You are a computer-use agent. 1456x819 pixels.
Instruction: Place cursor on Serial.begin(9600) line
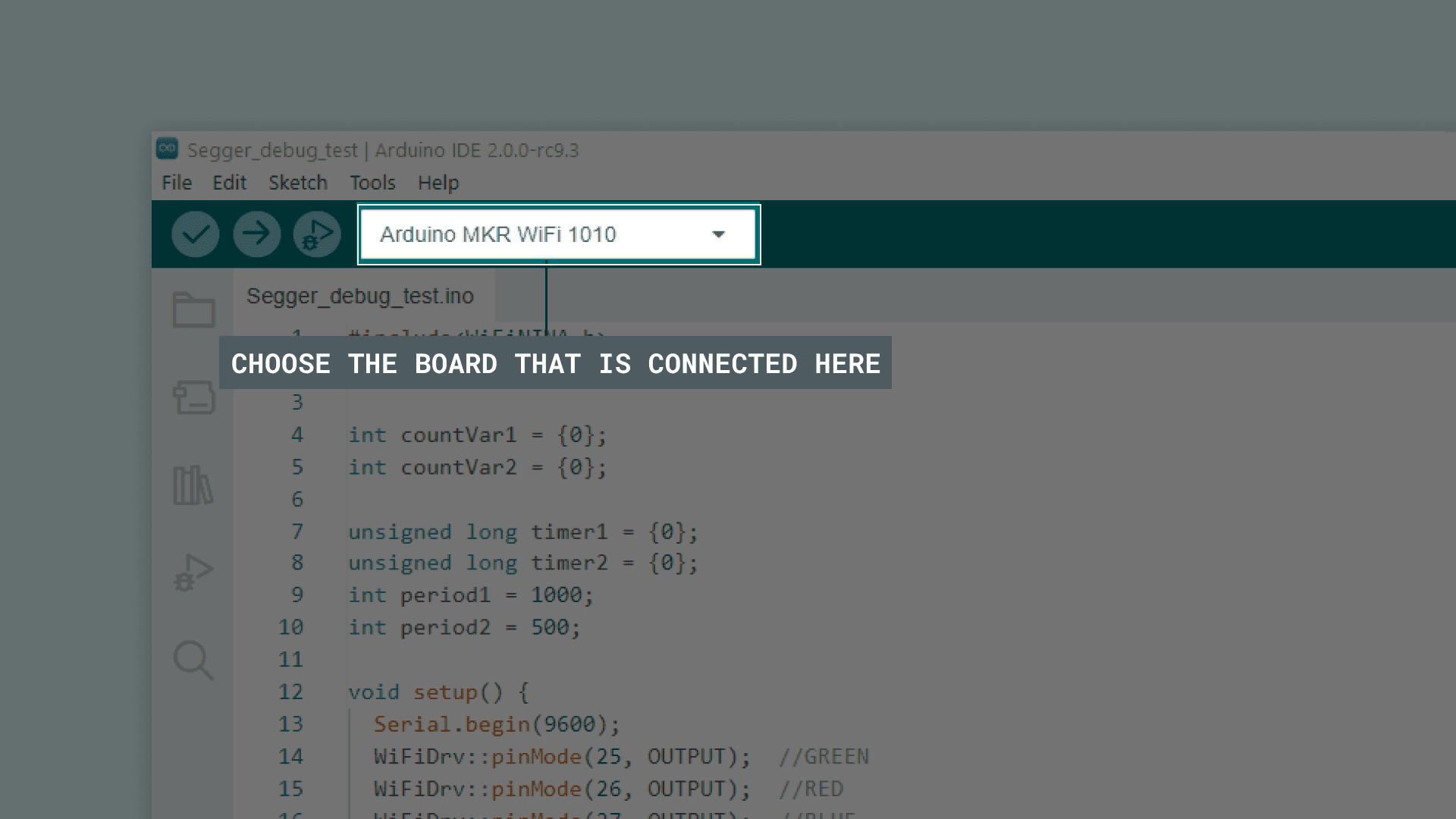[496, 724]
